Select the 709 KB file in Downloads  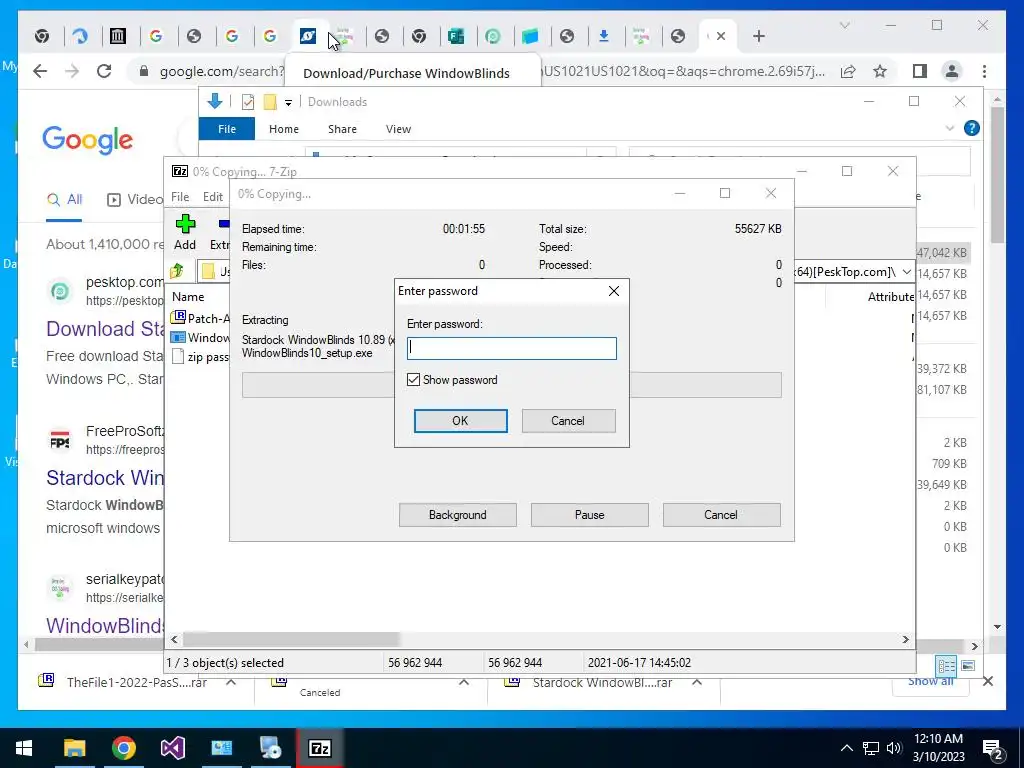point(949,464)
